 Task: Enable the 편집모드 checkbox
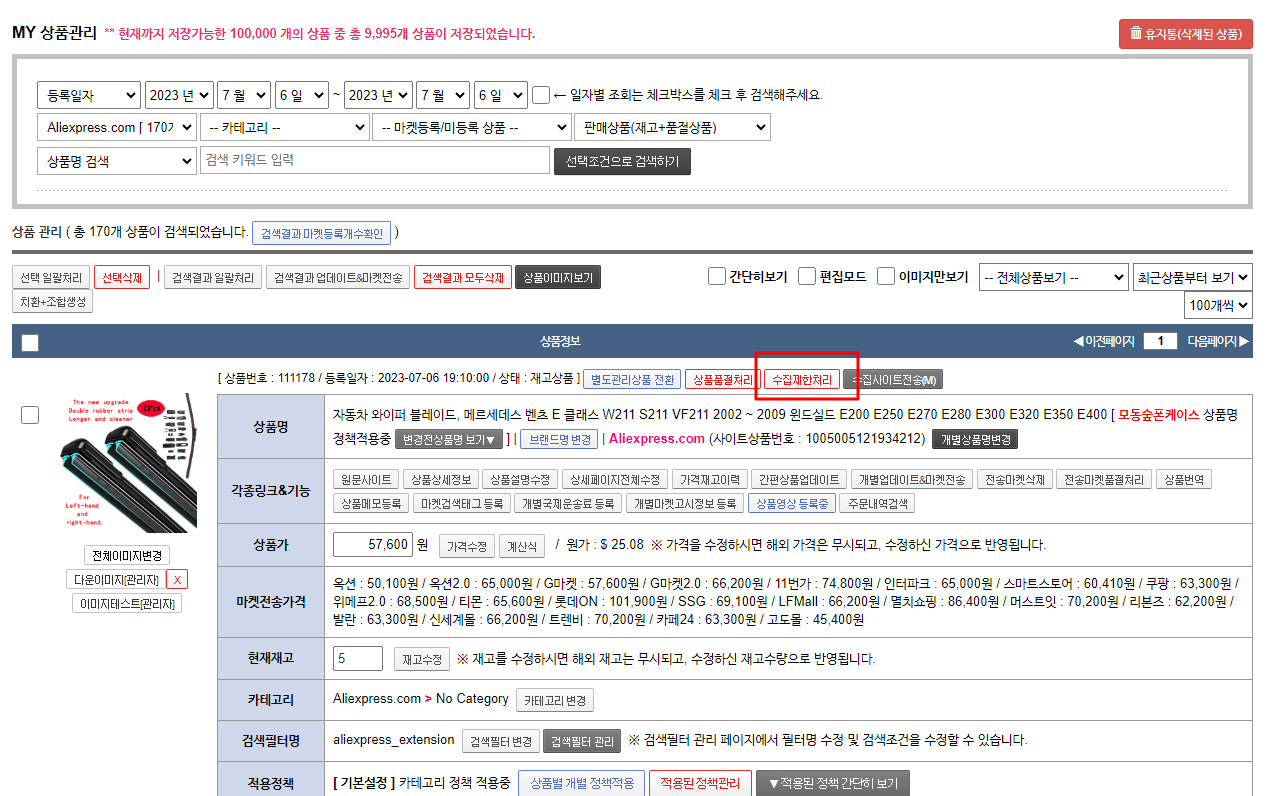(x=807, y=277)
